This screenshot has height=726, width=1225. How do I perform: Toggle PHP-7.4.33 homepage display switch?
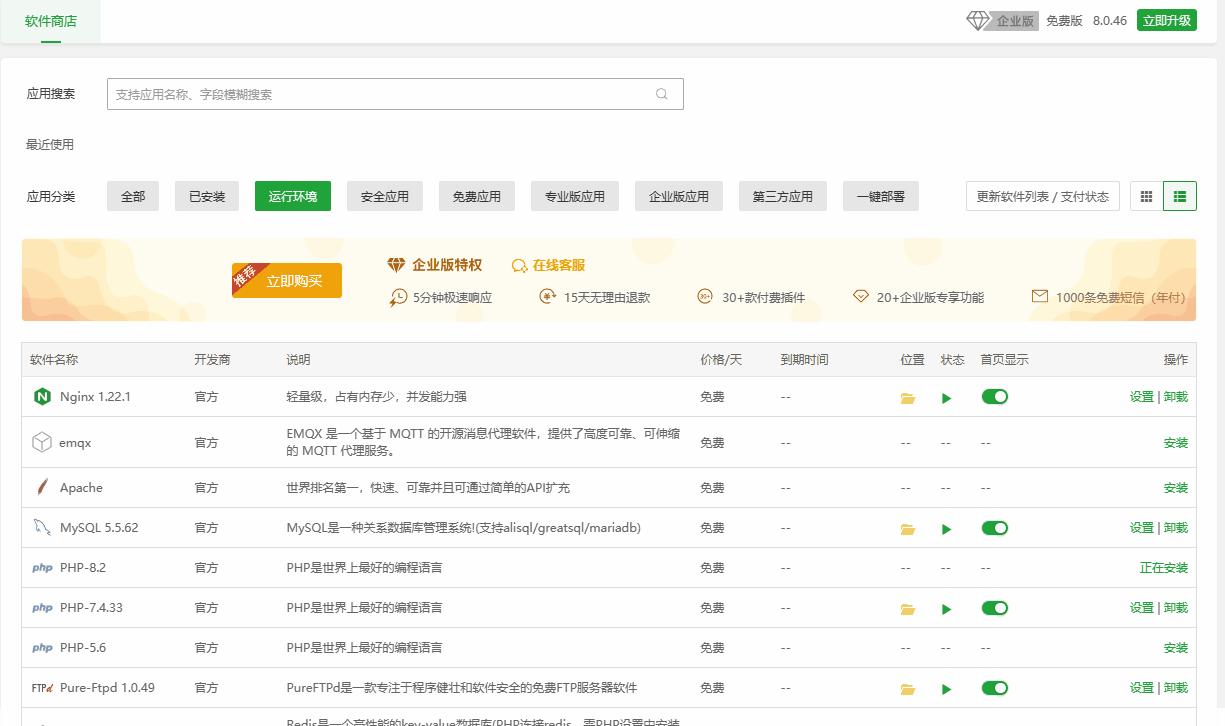(x=995, y=608)
